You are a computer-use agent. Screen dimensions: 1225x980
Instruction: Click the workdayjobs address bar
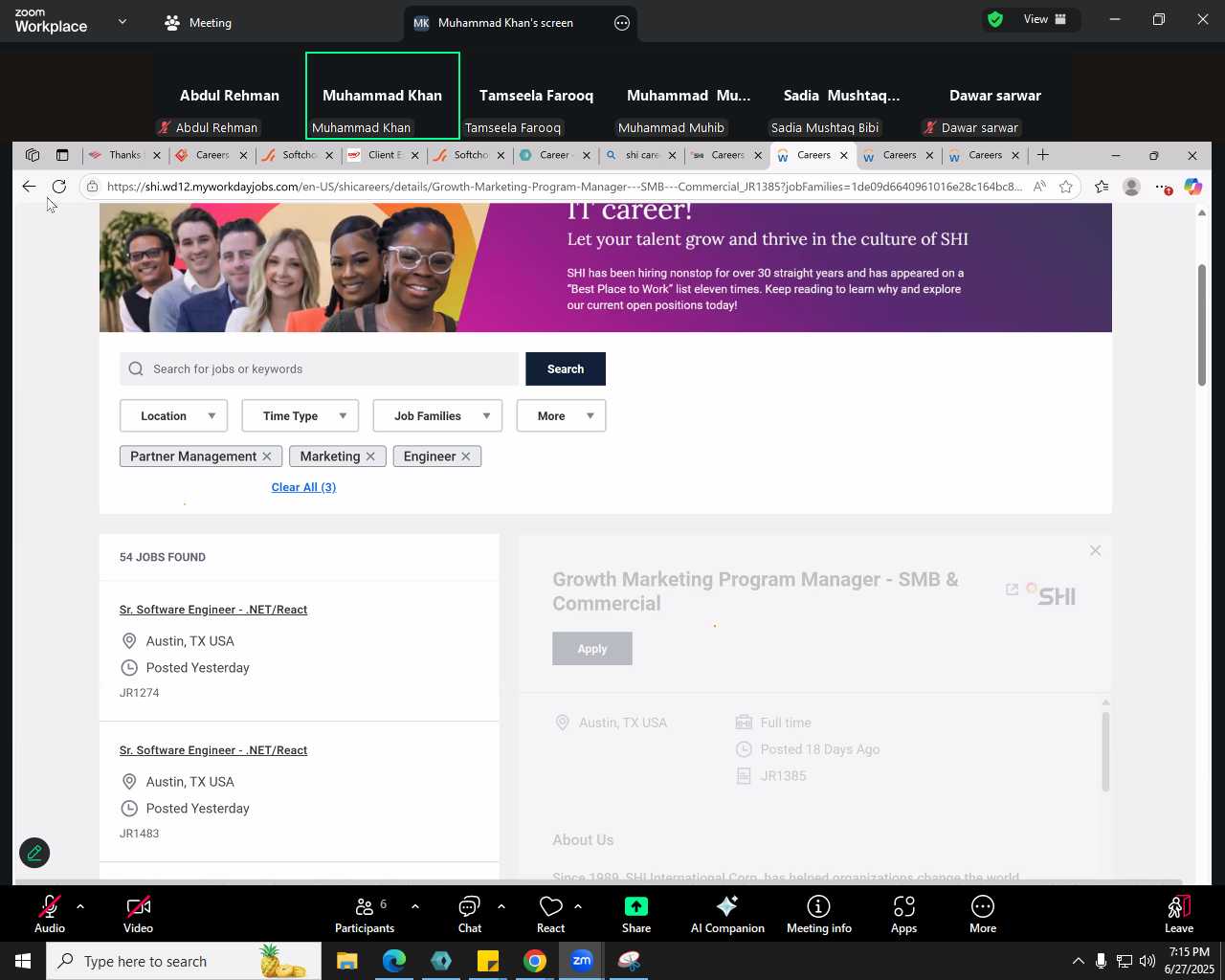point(565,187)
